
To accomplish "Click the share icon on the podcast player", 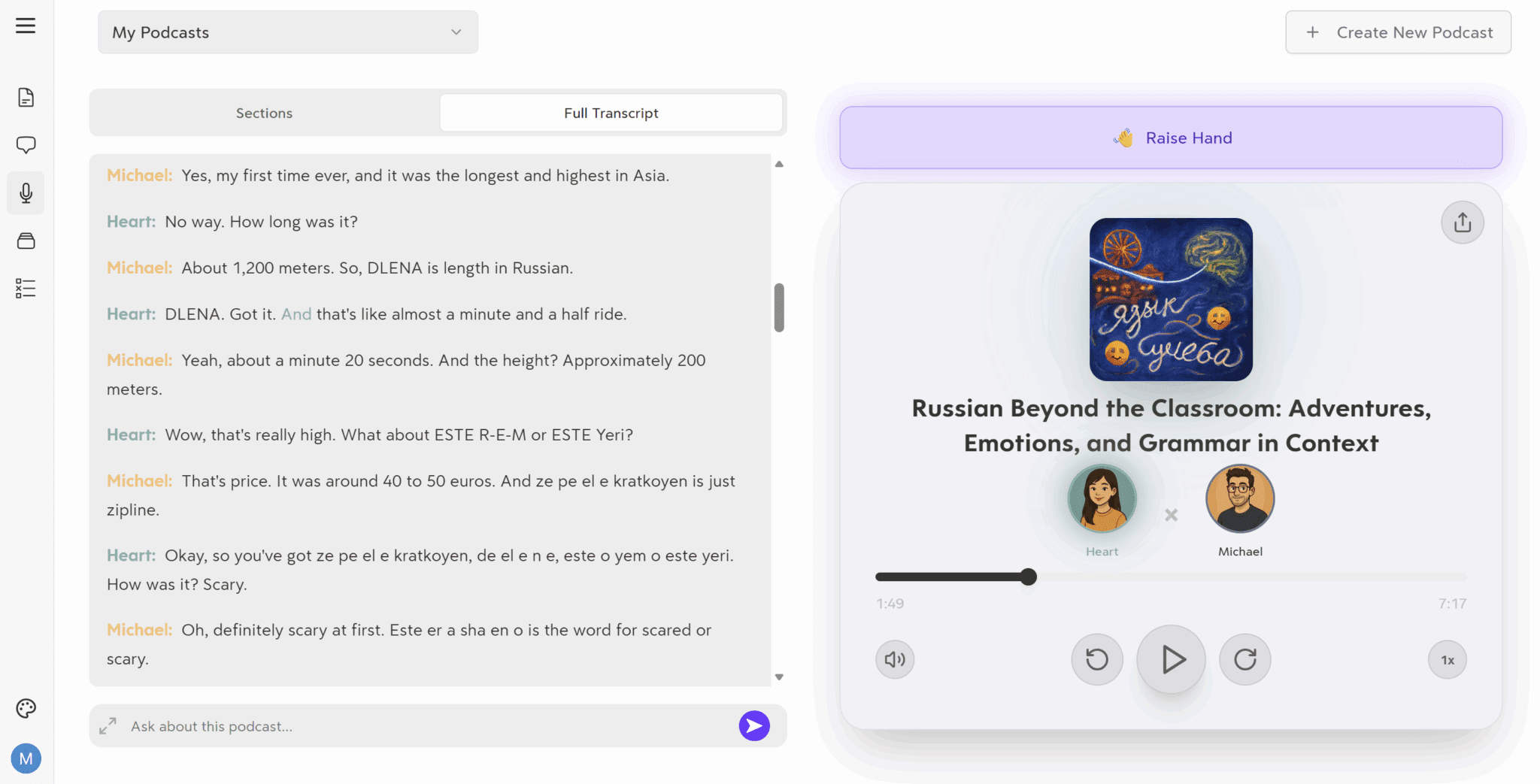I will coord(1461,222).
